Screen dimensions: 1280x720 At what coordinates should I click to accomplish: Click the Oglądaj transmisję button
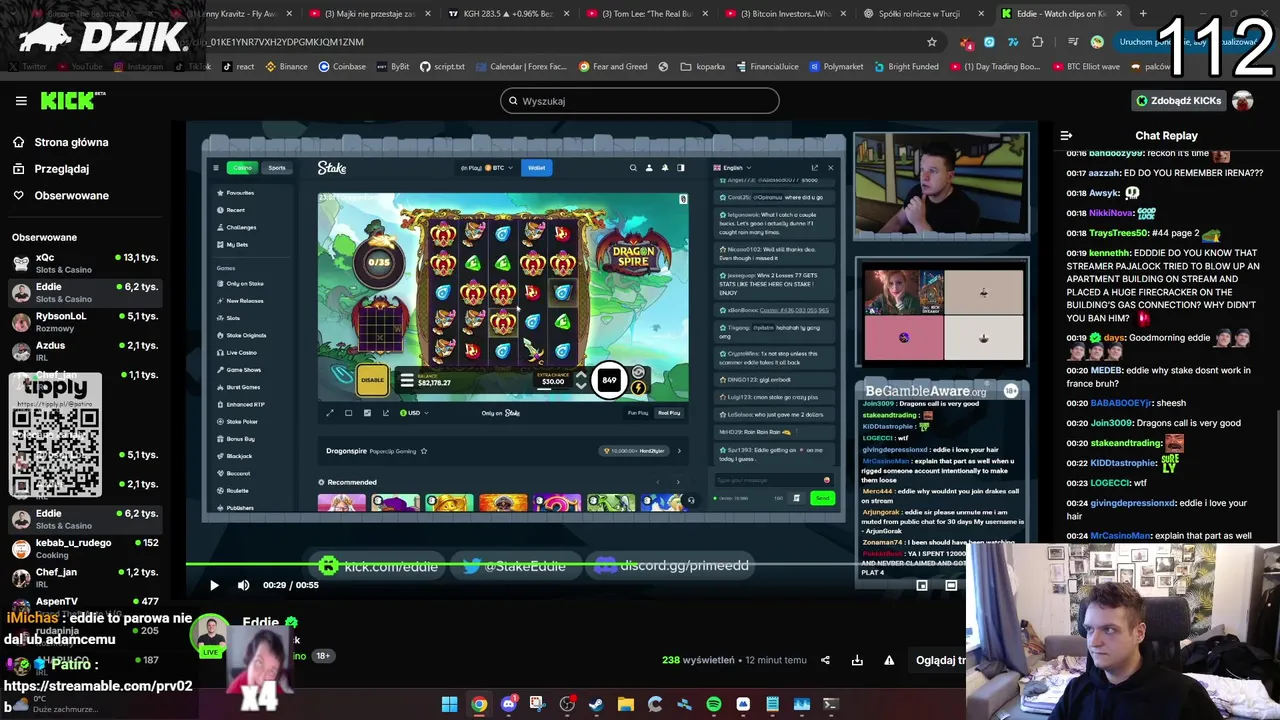click(940, 660)
